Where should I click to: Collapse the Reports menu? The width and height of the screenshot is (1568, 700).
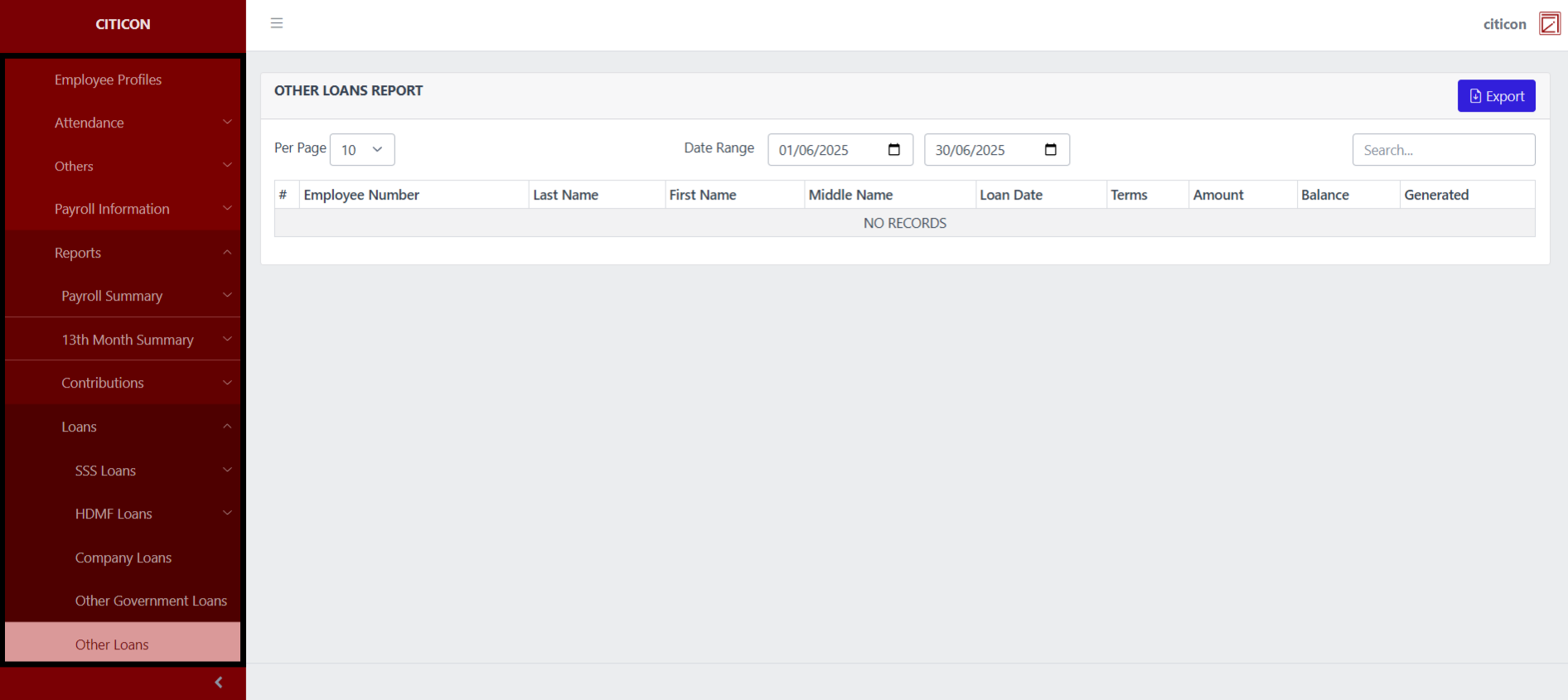point(123,253)
